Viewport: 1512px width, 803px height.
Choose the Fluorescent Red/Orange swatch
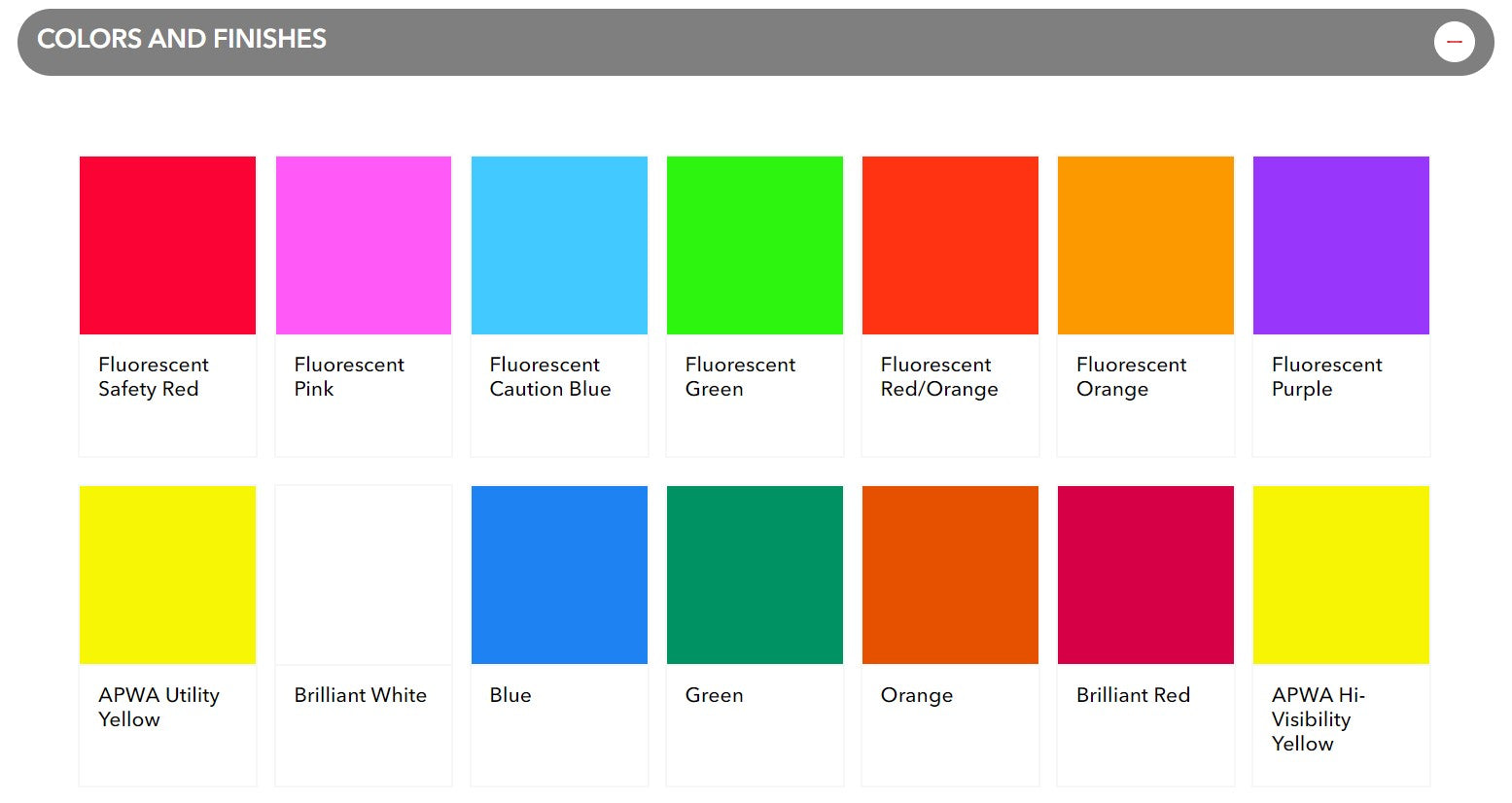[x=950, y=245]
